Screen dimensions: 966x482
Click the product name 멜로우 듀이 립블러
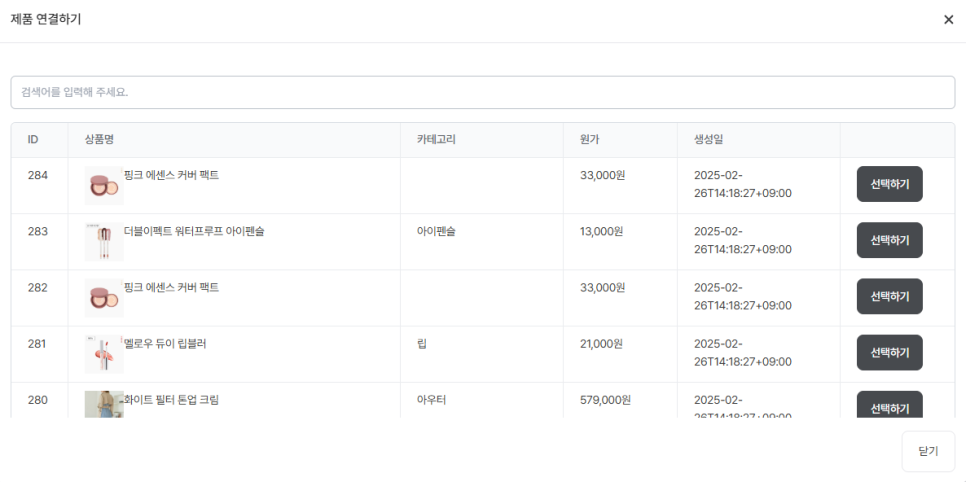coord(165,343)
